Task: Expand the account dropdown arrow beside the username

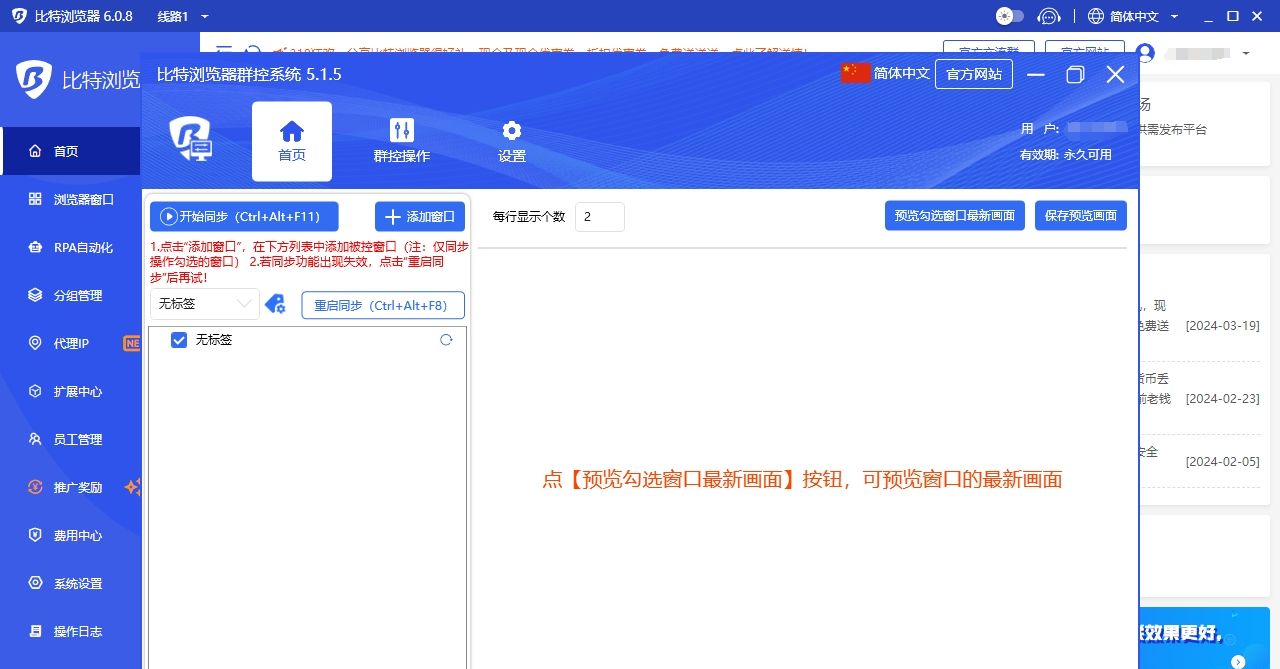Action: (1246, 53)
